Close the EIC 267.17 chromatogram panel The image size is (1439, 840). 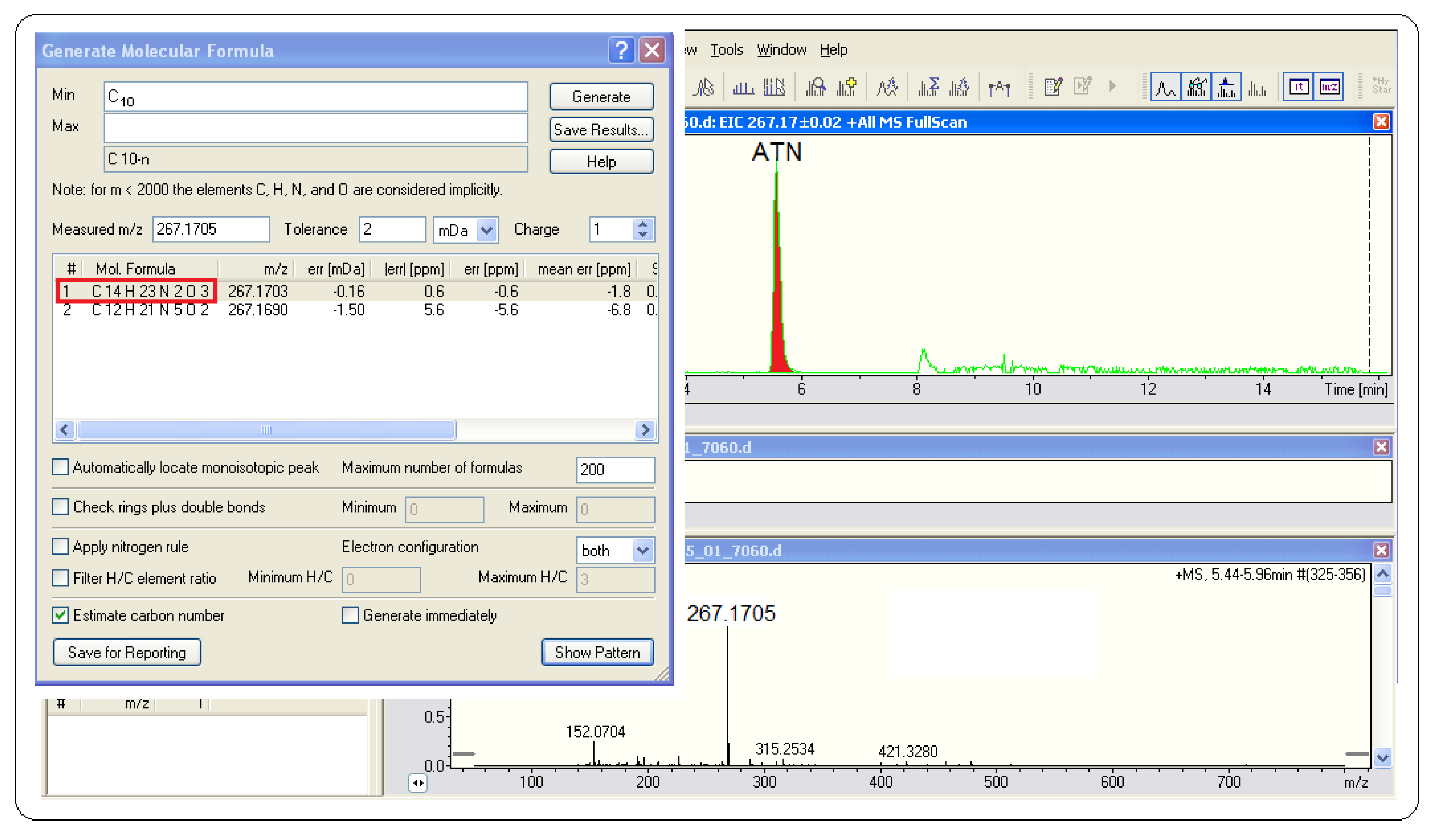1381,122
